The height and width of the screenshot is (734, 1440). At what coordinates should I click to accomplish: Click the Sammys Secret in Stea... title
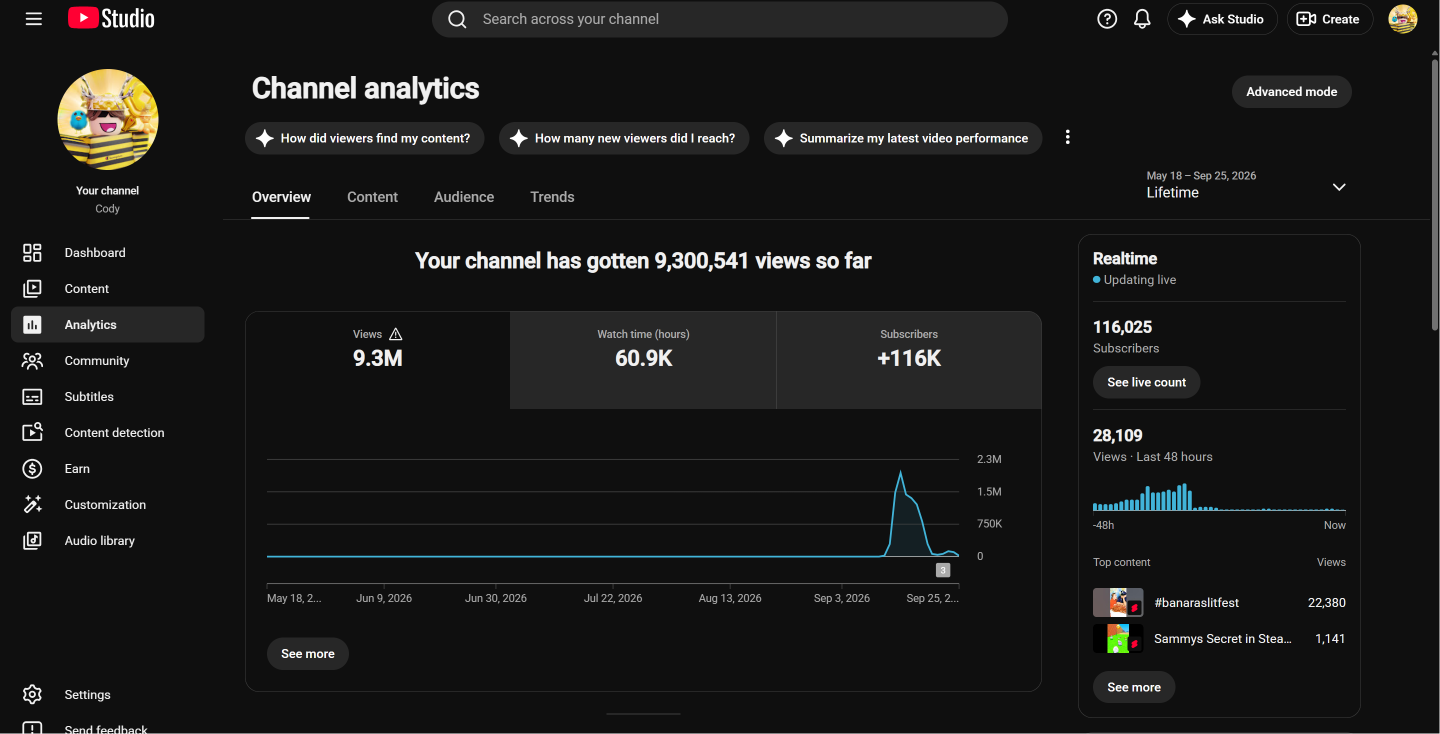(x=1223, y=638)
